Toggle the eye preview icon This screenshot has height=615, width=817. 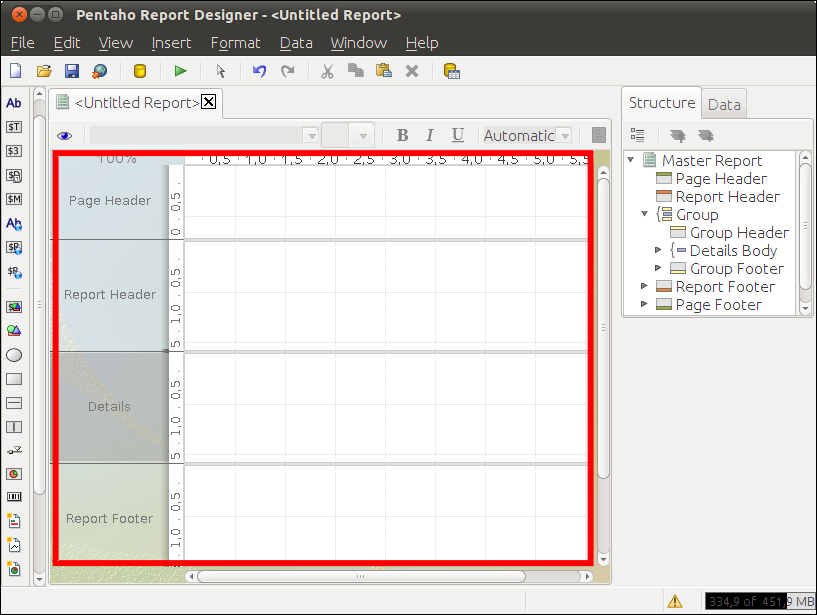pos(65,136)
